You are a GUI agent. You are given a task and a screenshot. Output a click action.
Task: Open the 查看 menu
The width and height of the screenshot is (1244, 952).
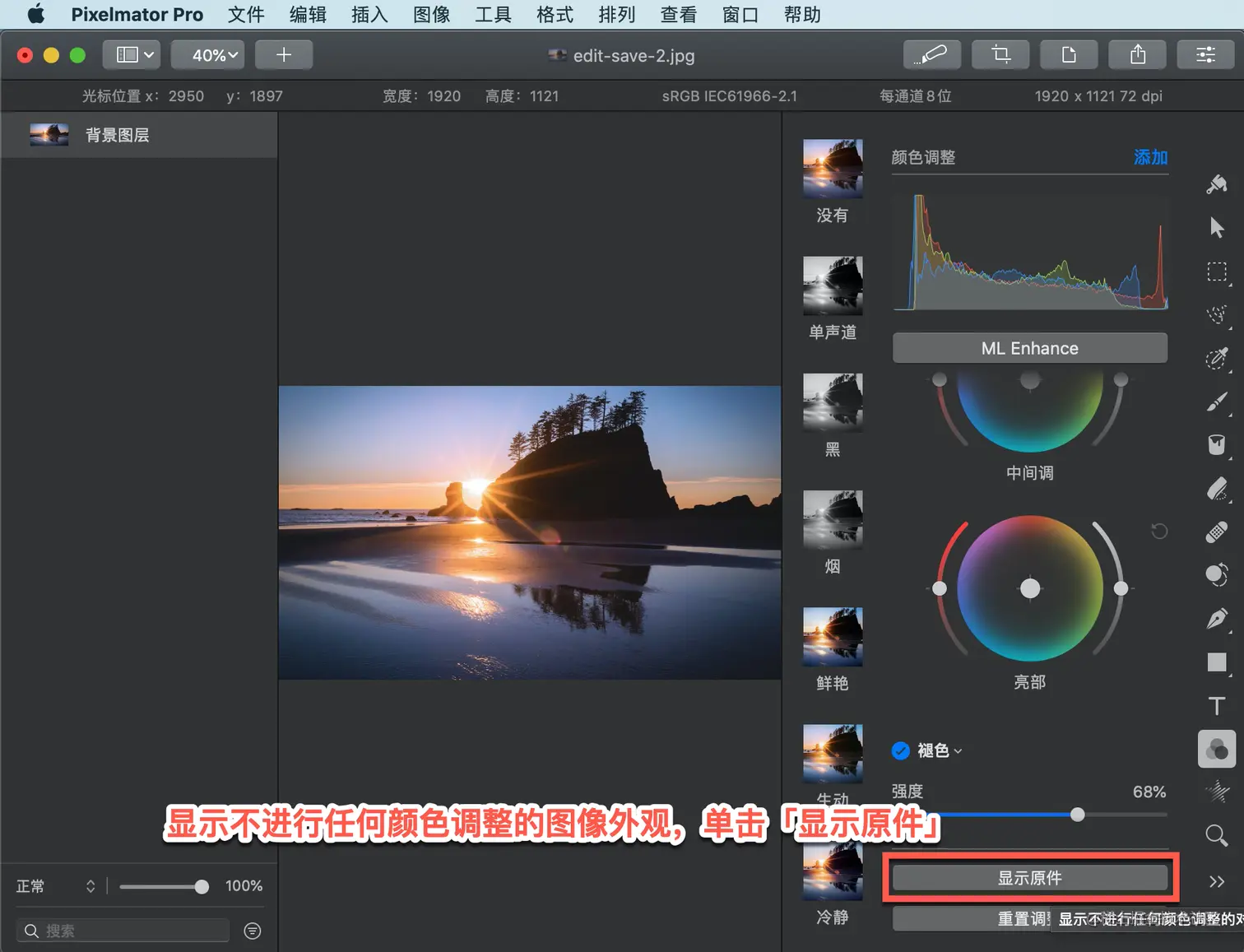tap(679, 14)
